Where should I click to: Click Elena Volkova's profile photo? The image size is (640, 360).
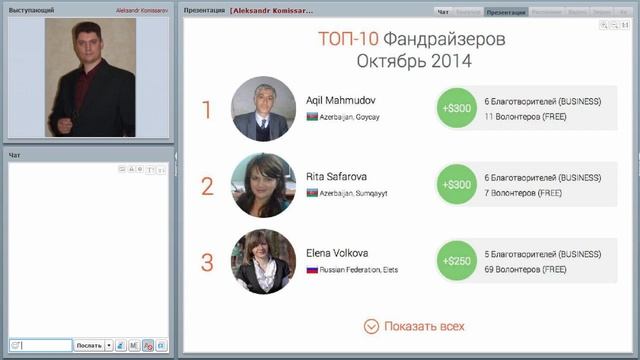[263, 261]
